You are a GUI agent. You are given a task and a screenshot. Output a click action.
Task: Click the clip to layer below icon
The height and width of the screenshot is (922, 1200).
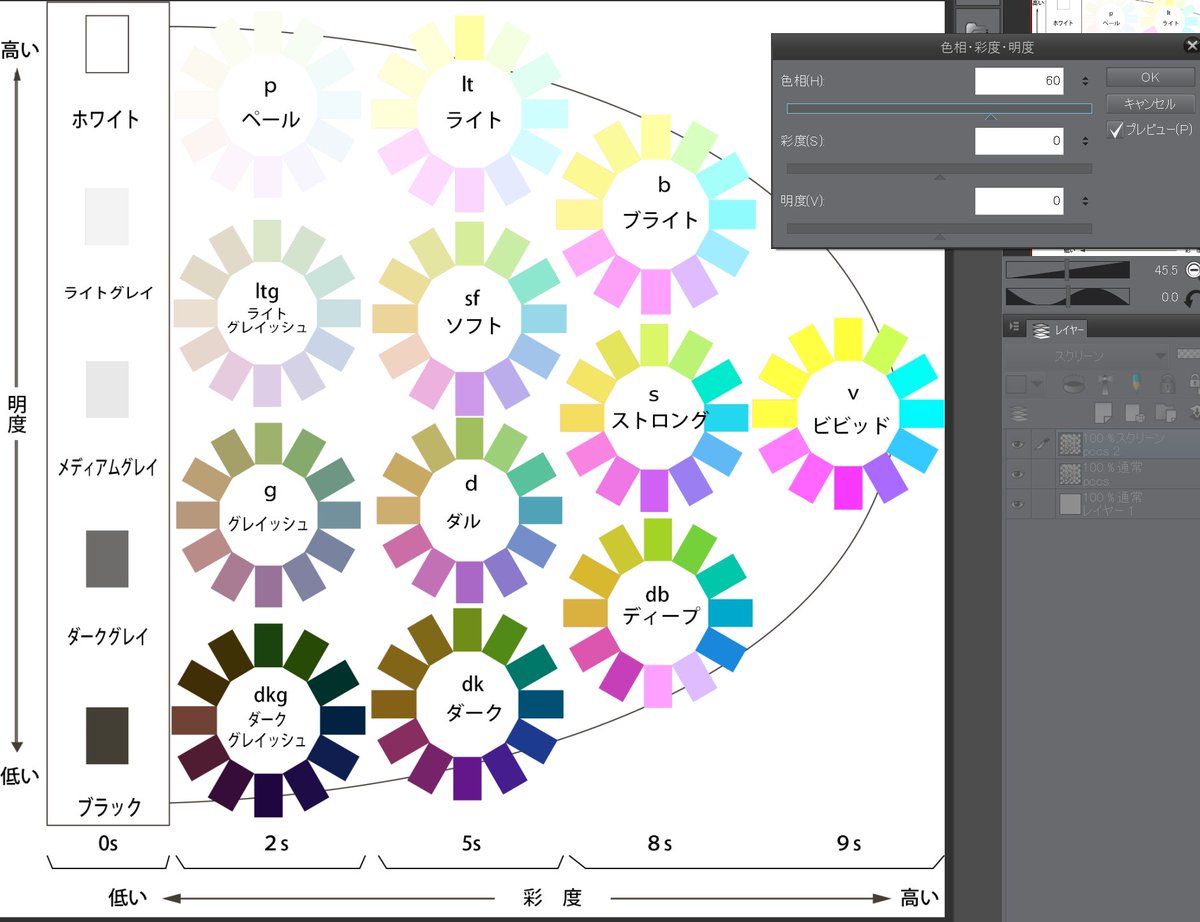coord(1074,384)
